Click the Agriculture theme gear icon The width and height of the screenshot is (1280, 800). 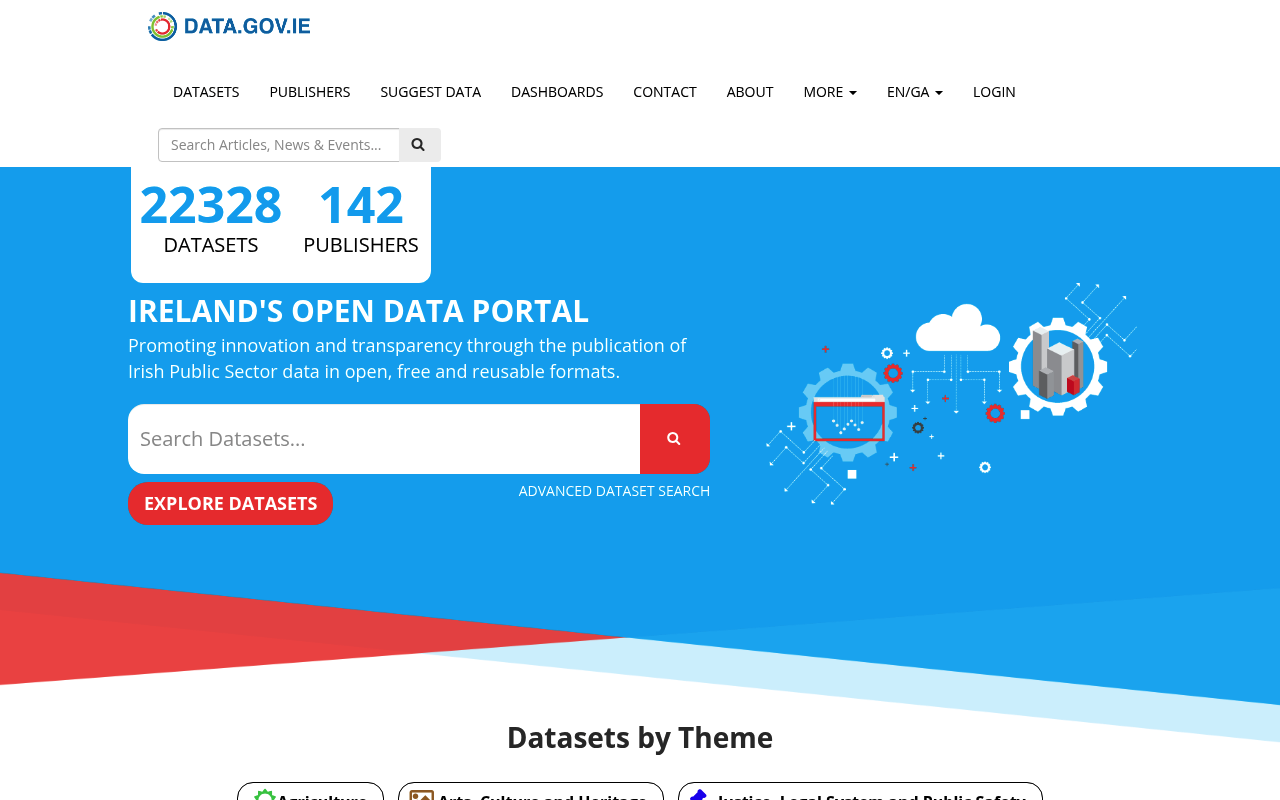(x=264, y=795)
